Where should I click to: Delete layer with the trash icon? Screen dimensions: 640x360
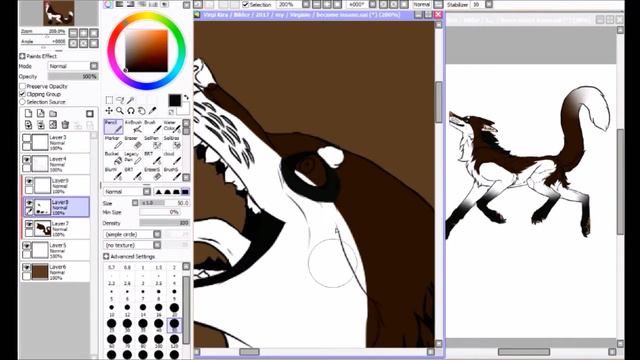65,124
